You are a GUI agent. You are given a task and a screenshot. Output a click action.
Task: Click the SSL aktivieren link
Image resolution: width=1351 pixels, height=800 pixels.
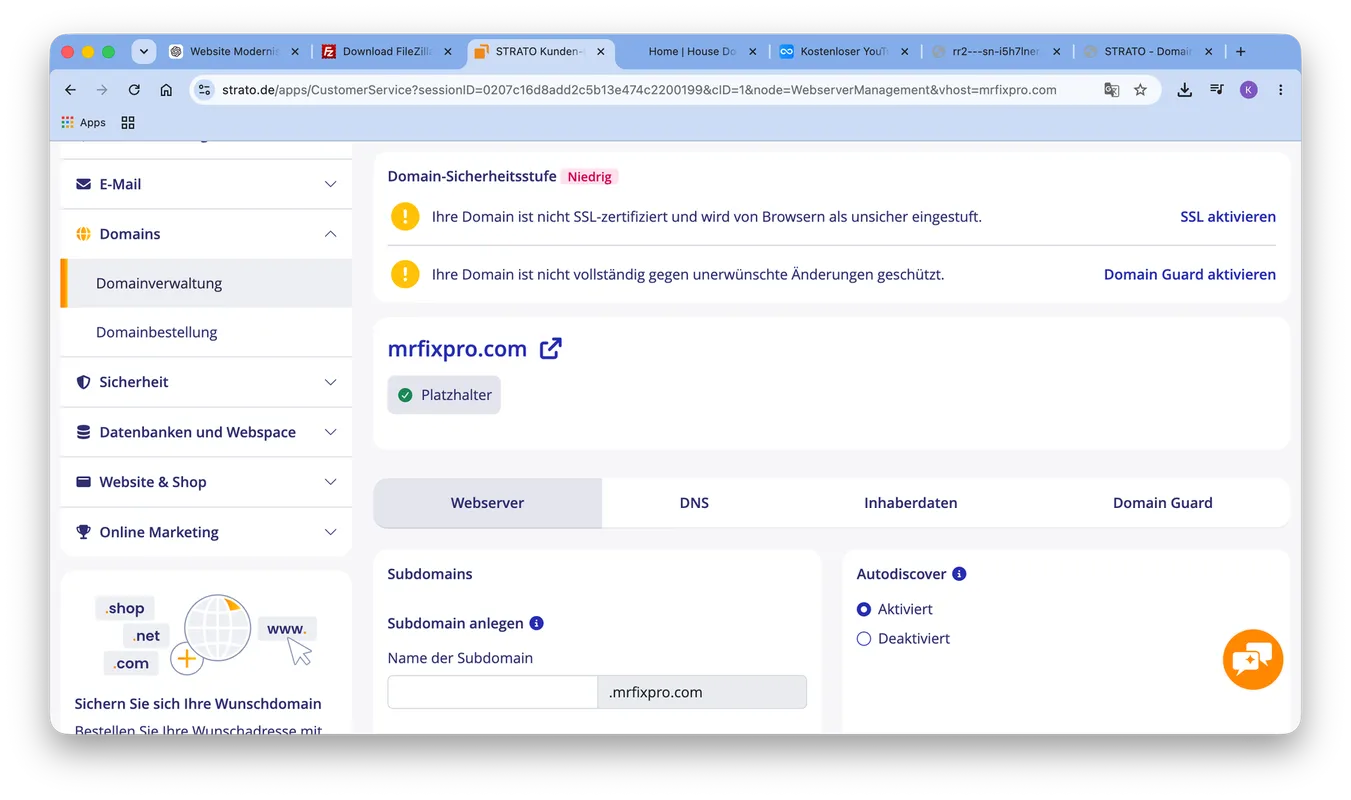tap(1228, 216)
